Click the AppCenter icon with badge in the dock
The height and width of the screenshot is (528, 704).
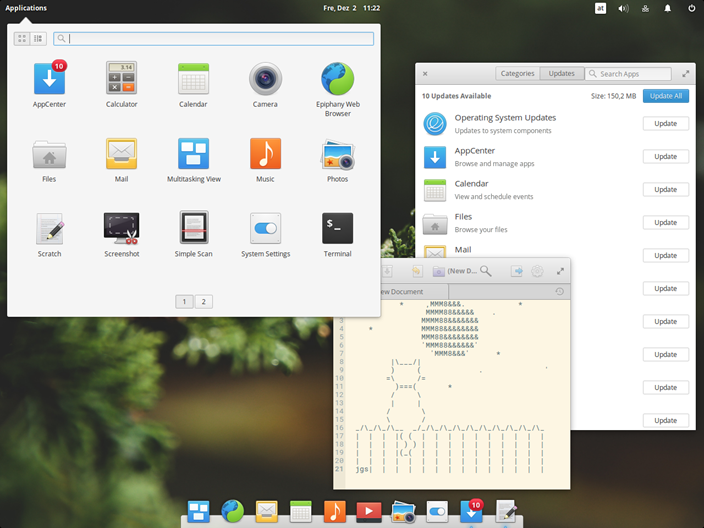[471, 510]
